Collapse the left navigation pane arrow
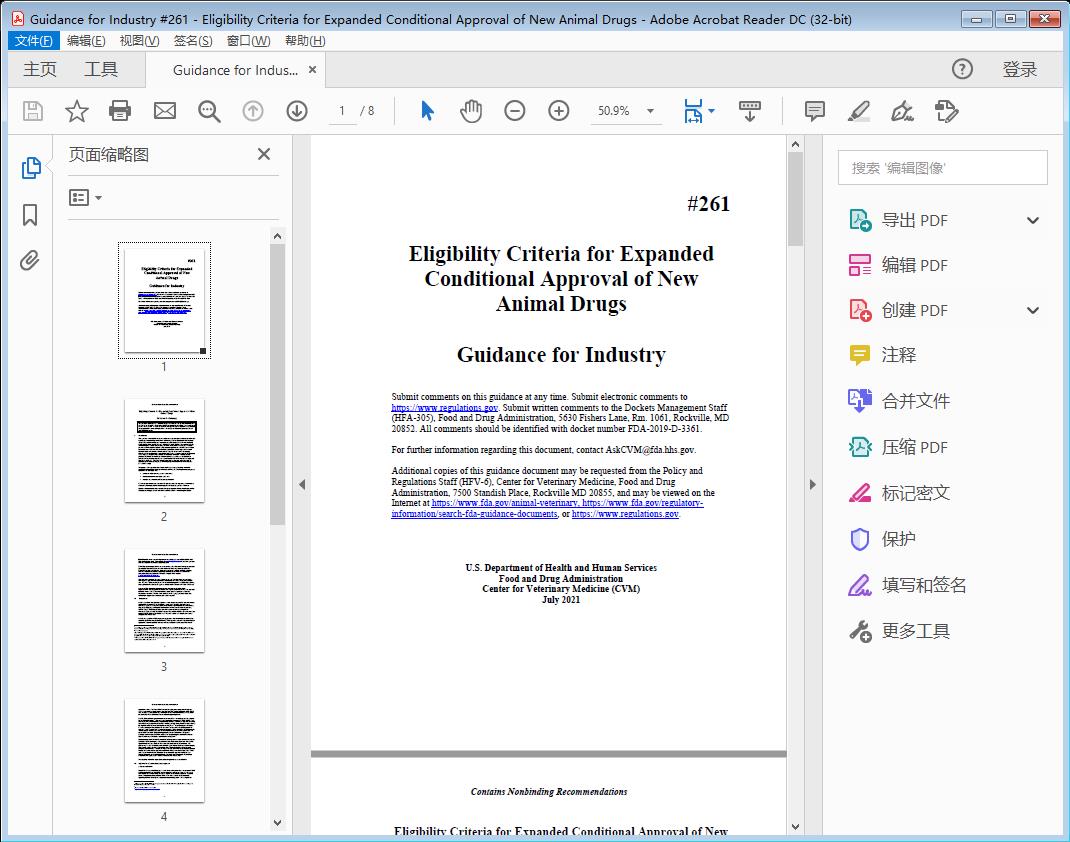The width and height of the screenshot is (1070, 842). [302, 485]
